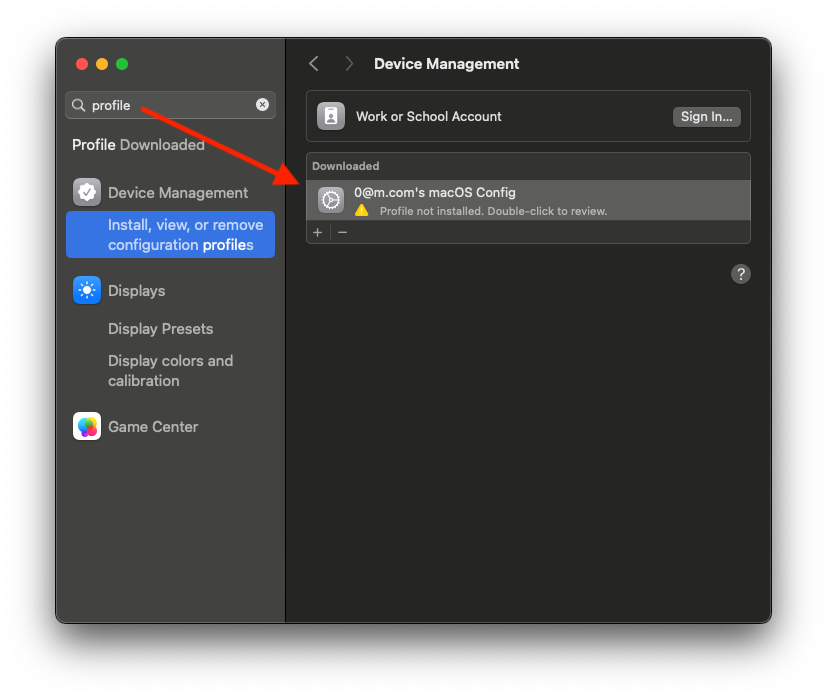Click the Work or School Account badge icon
The image size is (827, 697).
coord(331,116)
